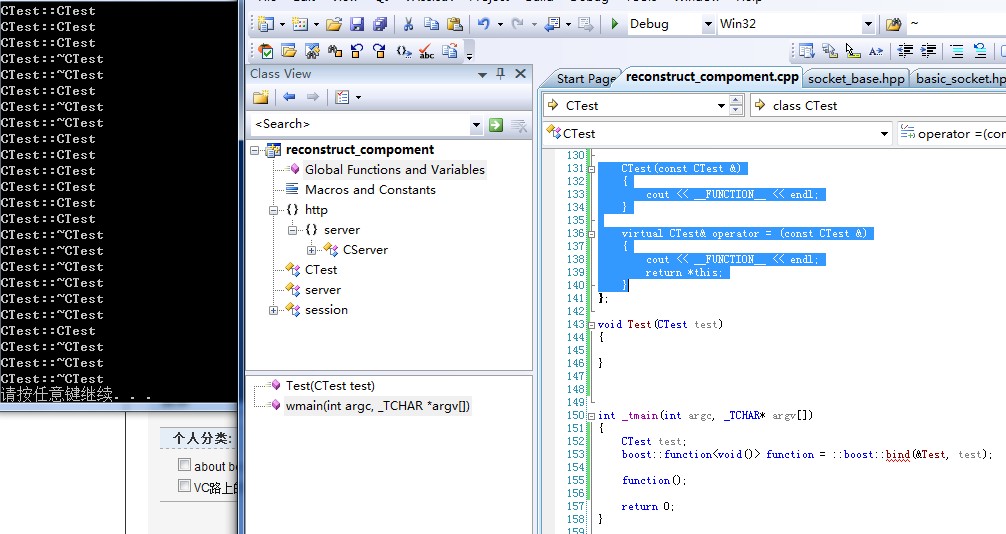Expand the session class node
The image size is (1006, 534).
coord(274,310)
